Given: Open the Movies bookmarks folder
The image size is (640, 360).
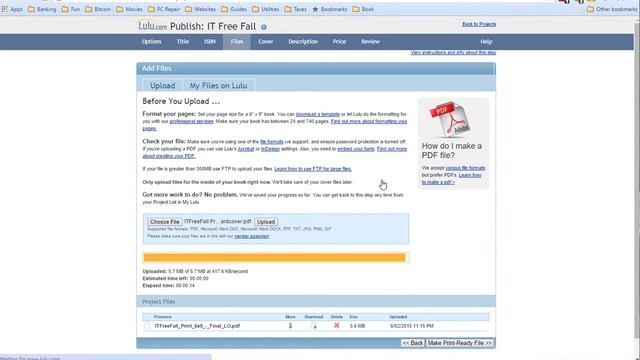Looking at the screenshot, I should [x=129, y=9].
